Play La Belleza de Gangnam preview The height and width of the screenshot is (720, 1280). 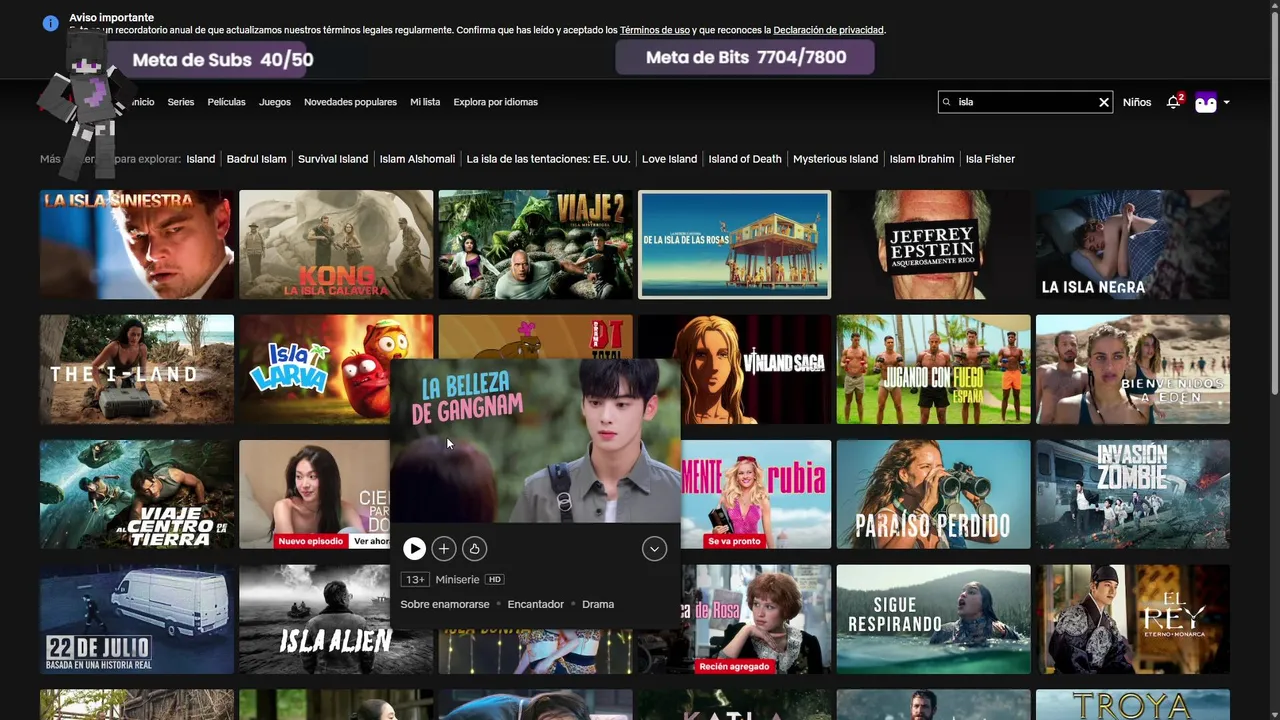tap(414, 548)
